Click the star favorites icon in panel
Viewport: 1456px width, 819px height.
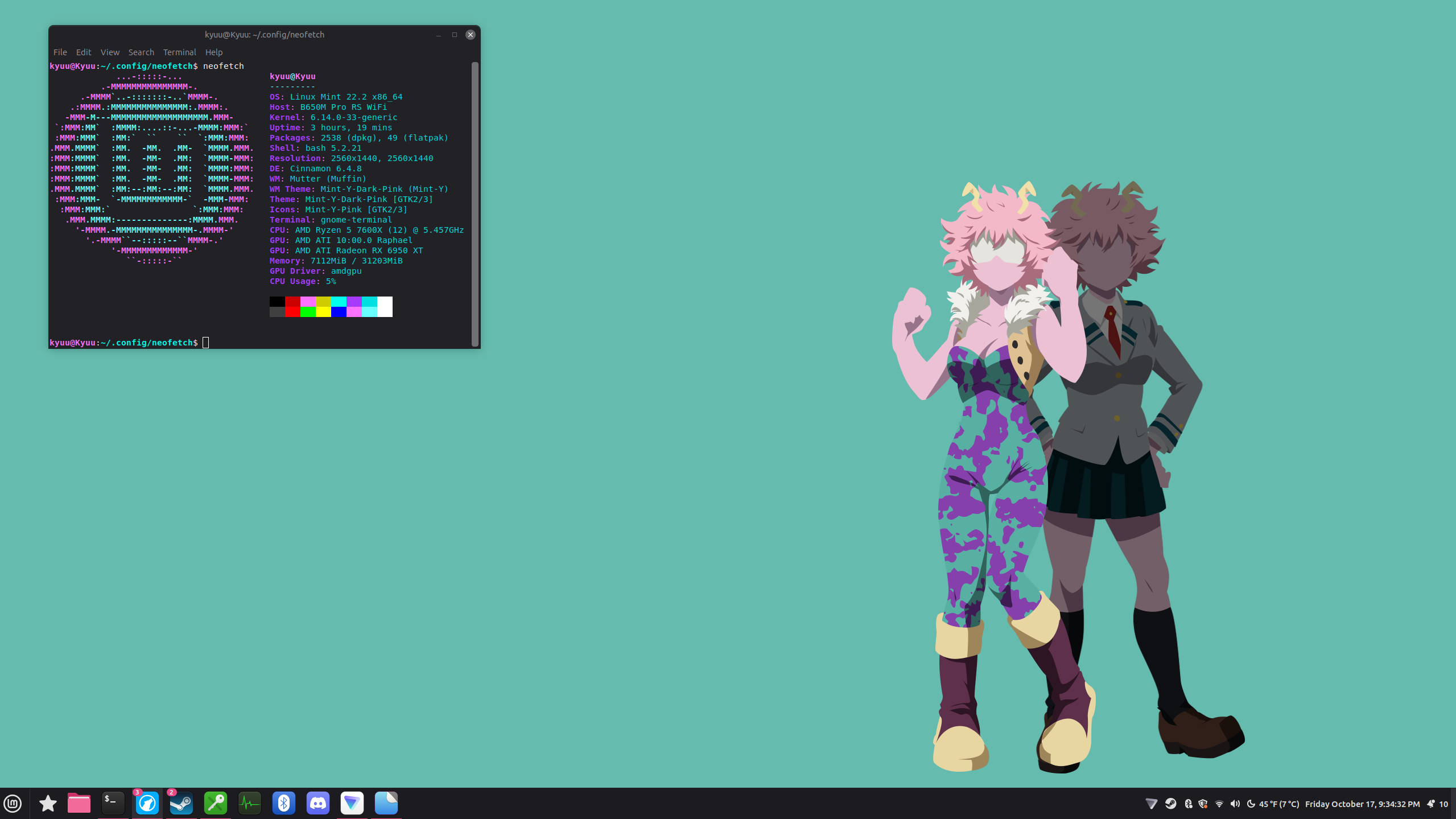click(x=48, y=803)
